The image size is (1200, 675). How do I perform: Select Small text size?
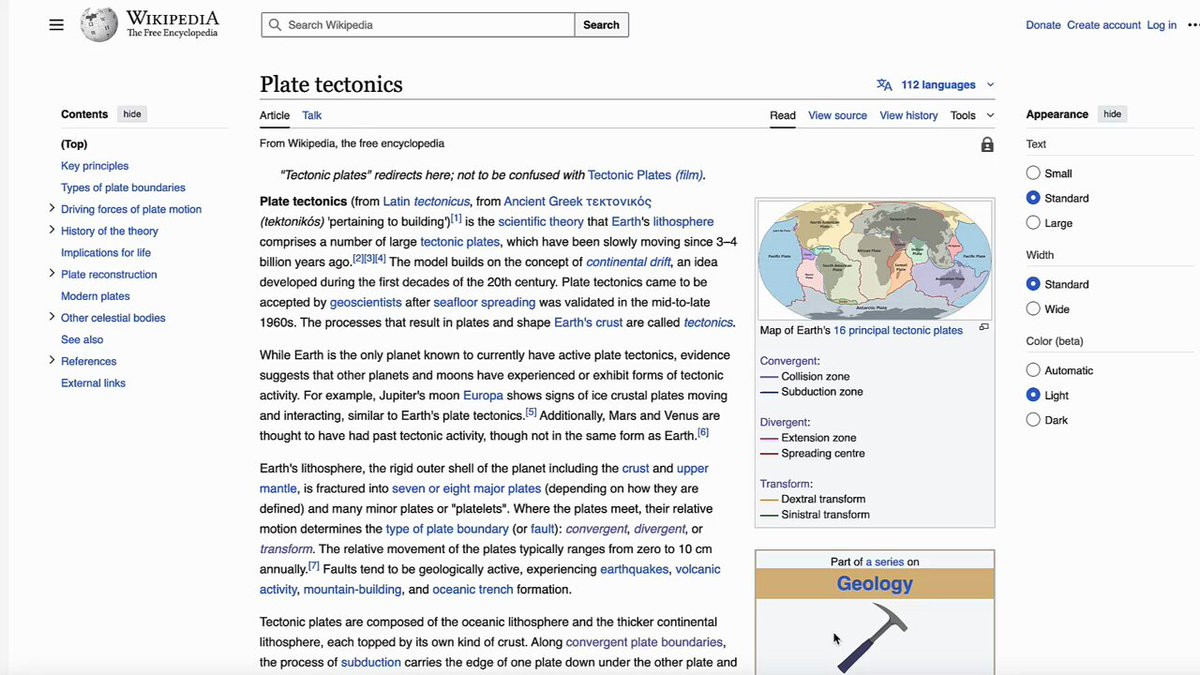pos(1033,173)
